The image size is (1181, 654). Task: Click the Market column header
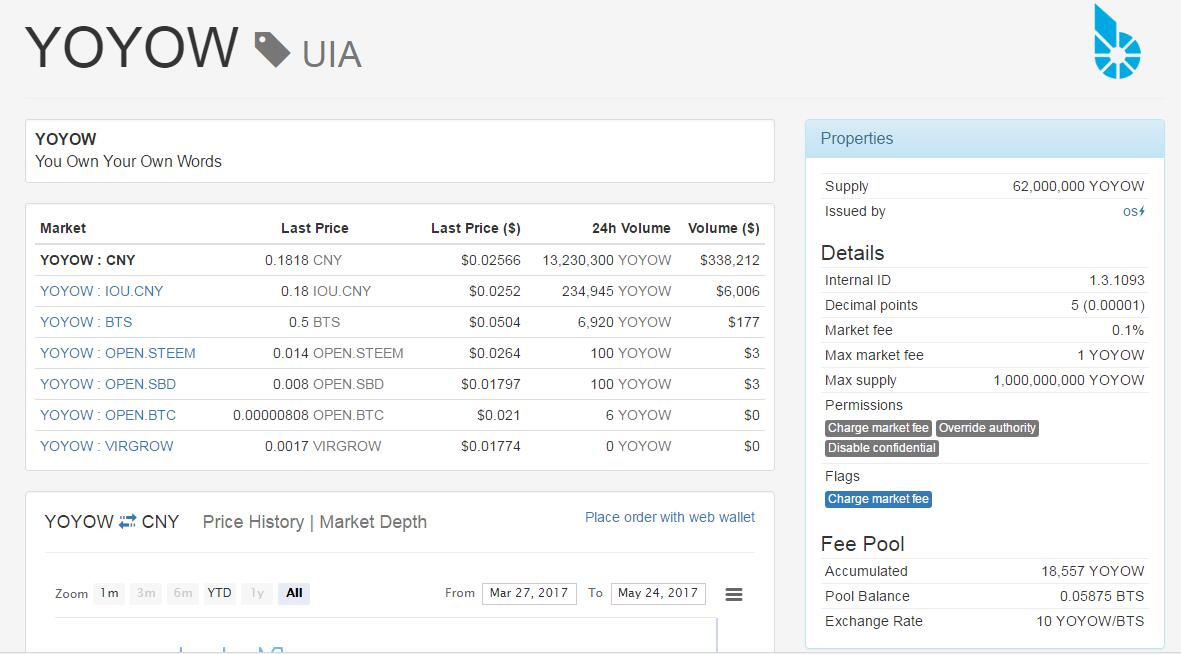[63, 228]
